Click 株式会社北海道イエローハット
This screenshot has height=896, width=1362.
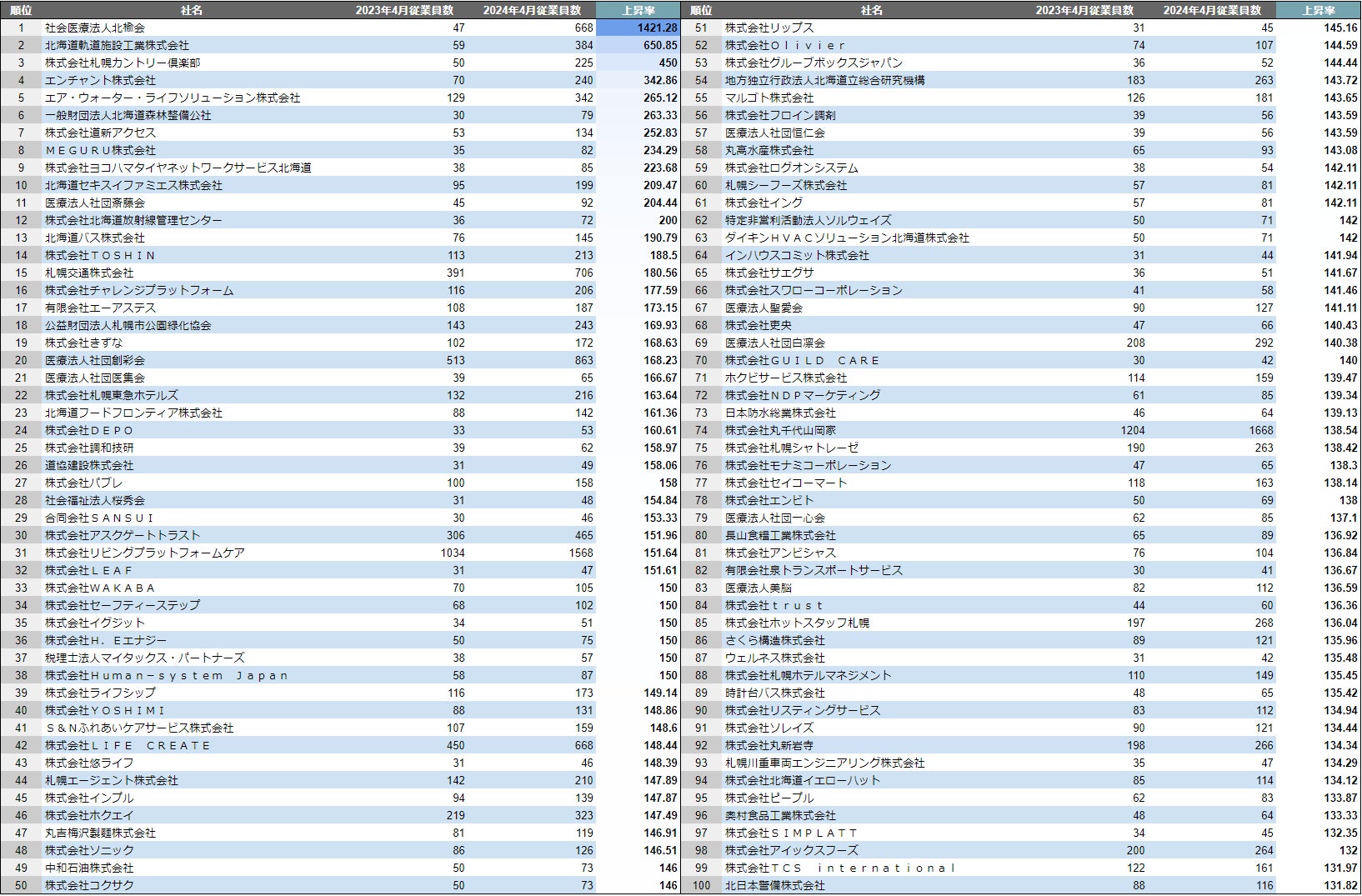803,780
